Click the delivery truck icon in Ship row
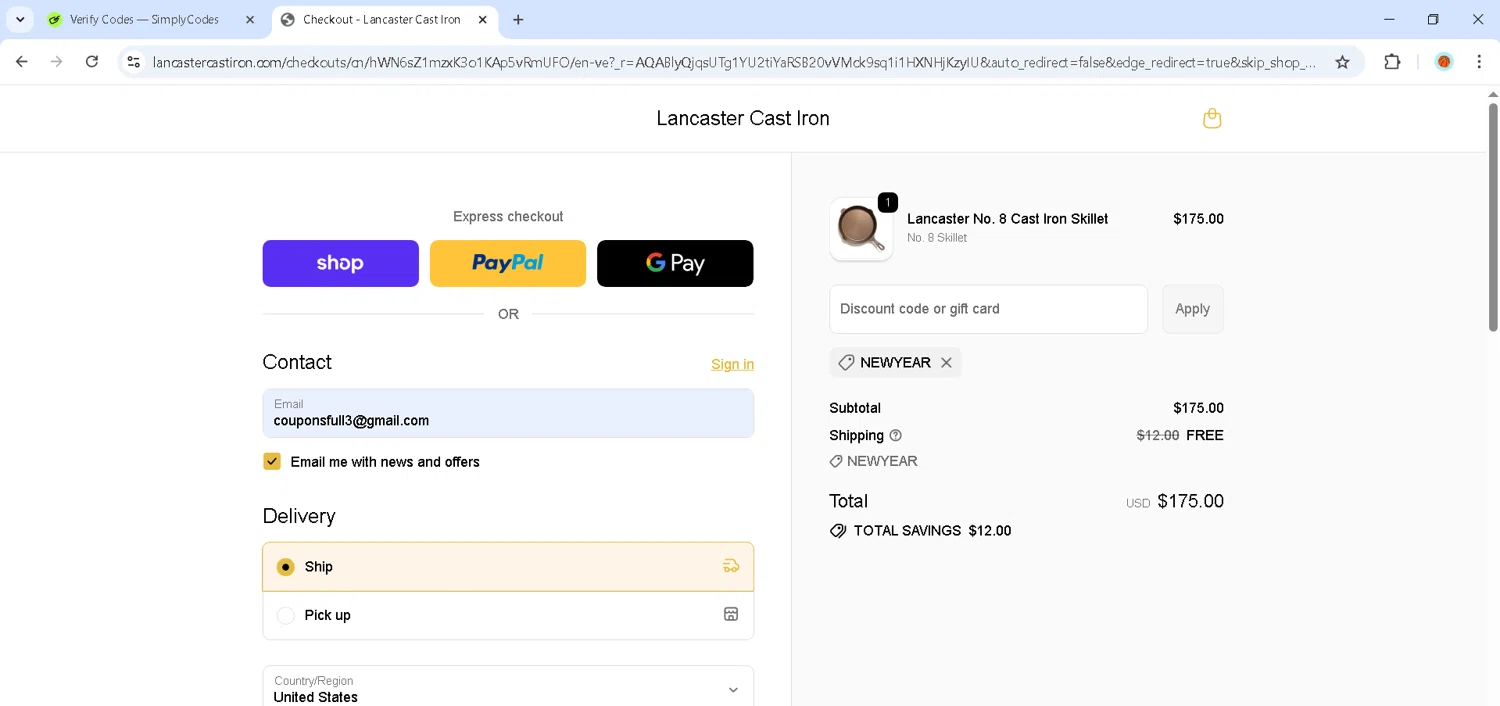The image size is (1500, 706). (x=731, y=566)
